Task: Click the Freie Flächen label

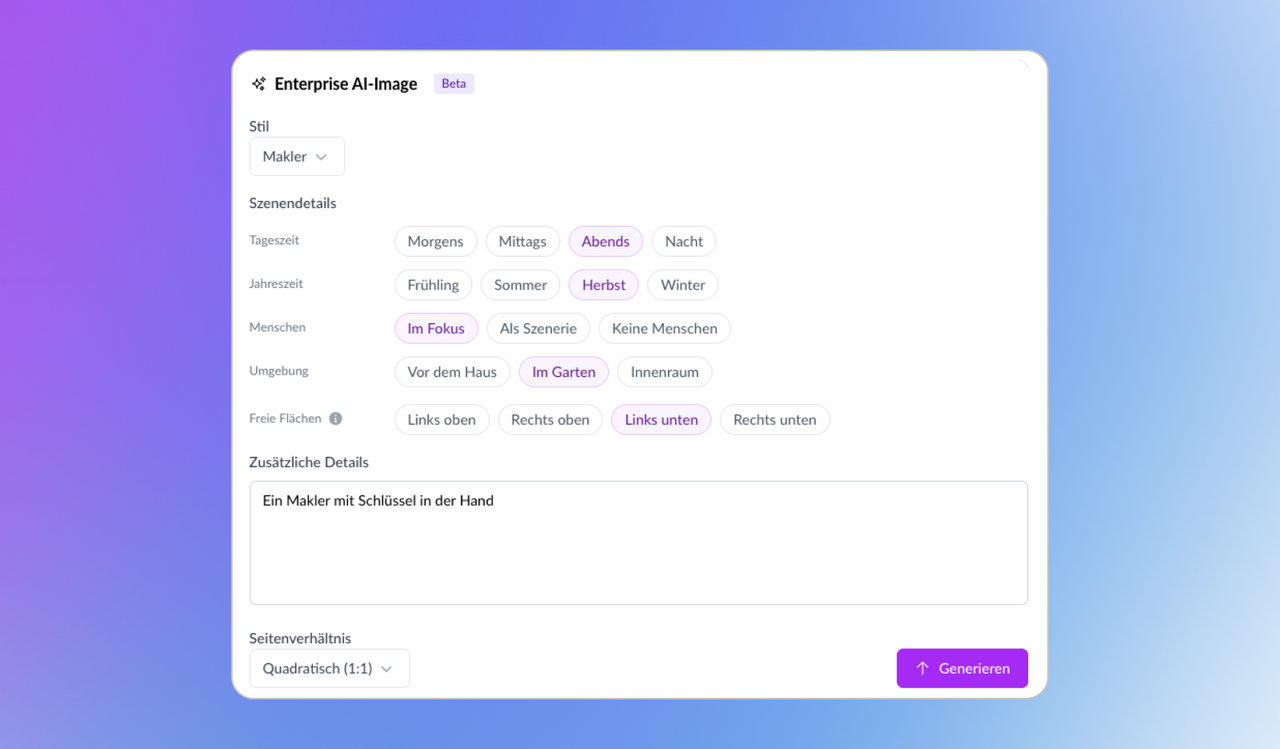Action: [285, 419]
